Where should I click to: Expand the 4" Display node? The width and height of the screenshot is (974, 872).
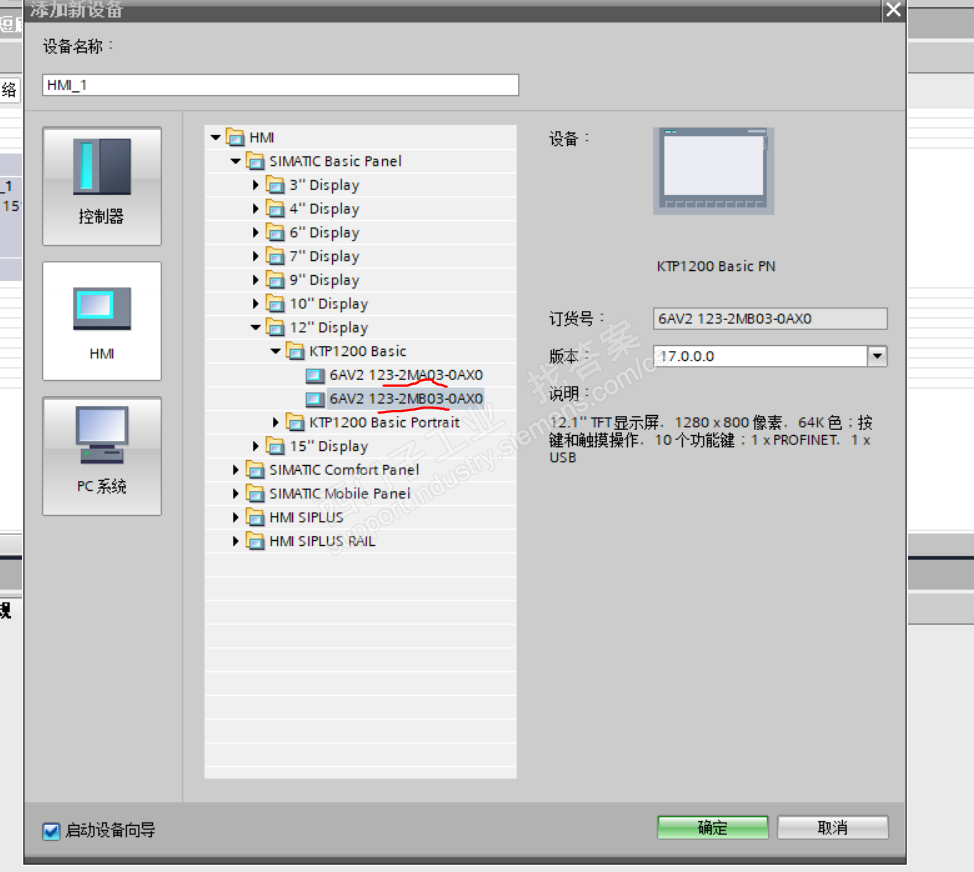[255, 209]
